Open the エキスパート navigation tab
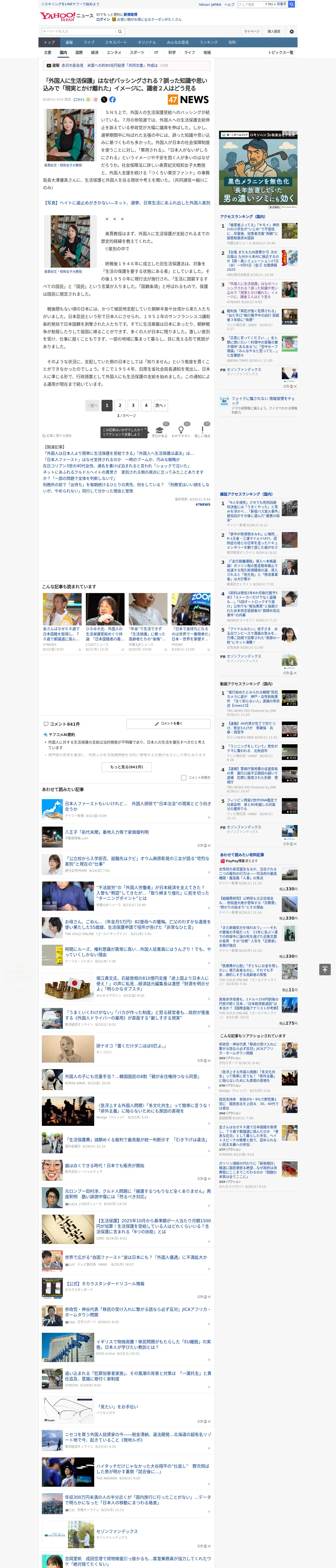The image size is (336, 1568). pyautogui.click(x=116, y=43)
